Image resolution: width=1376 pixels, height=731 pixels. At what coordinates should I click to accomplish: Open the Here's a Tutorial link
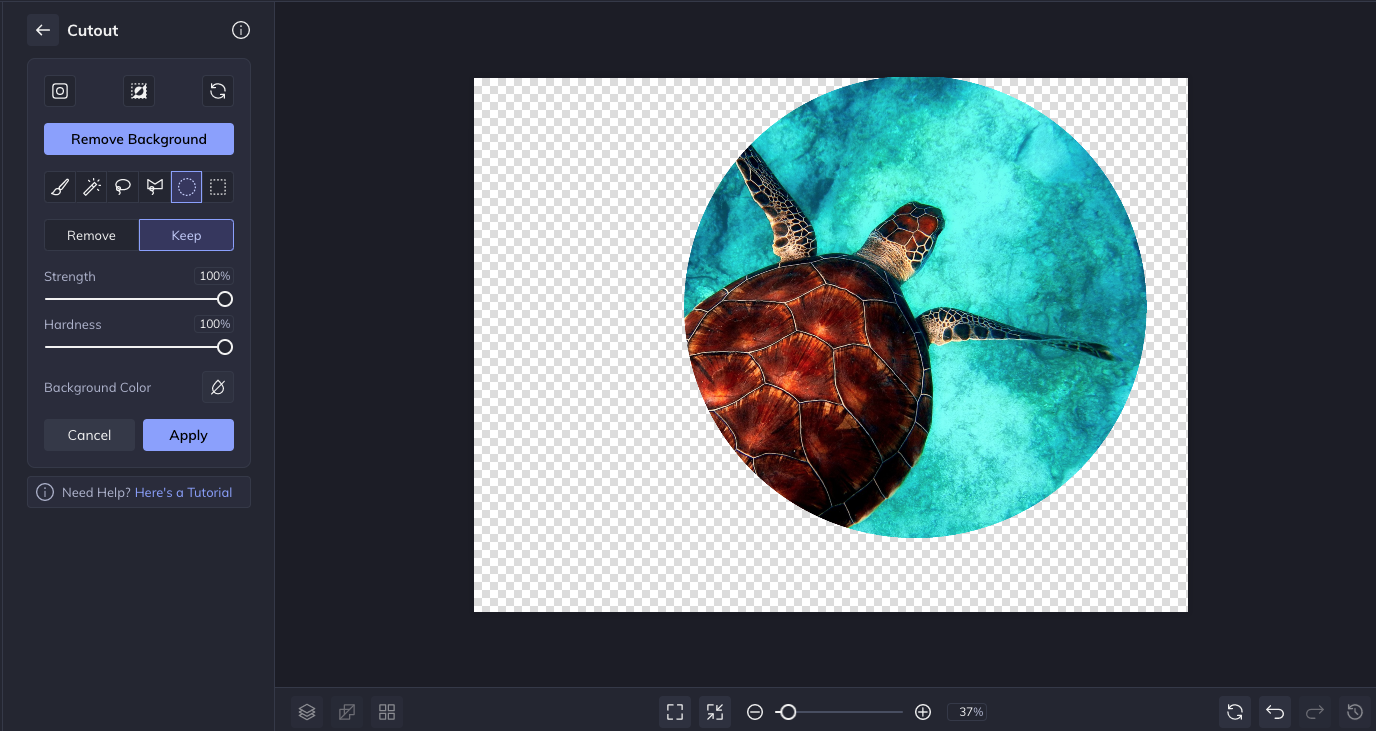(183, 492)
